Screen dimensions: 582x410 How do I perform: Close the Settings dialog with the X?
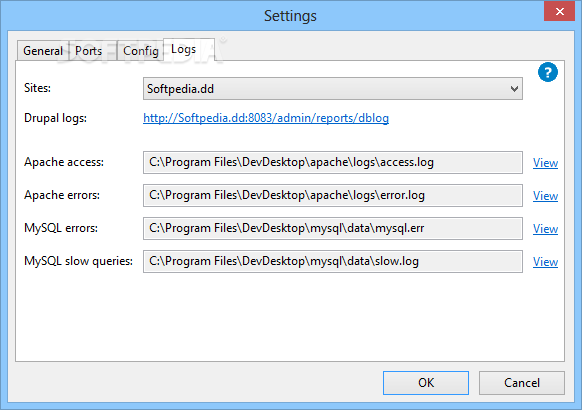[x=560, y=12]
